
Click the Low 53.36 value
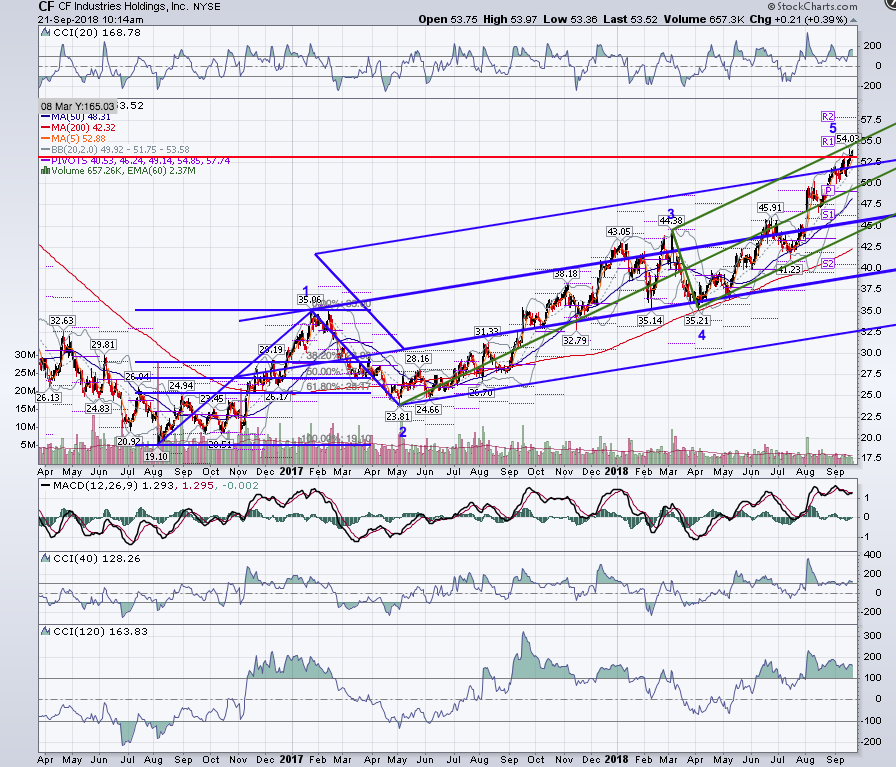tap(570, 19)
